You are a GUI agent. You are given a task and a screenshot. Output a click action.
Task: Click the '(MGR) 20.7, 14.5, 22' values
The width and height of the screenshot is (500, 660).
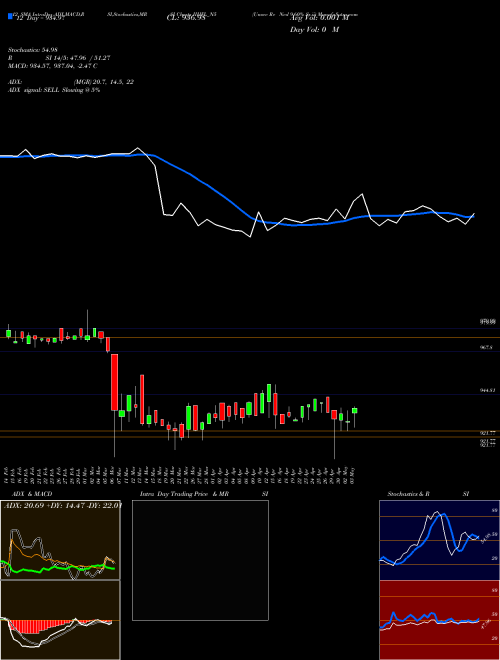click(x=104, y=82)
